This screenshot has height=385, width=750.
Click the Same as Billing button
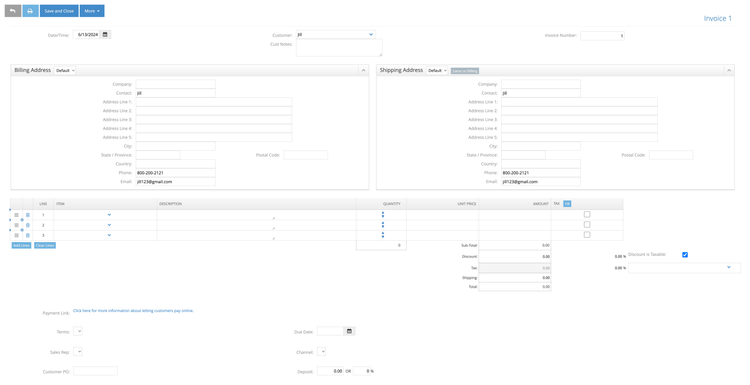coord(465,71)
